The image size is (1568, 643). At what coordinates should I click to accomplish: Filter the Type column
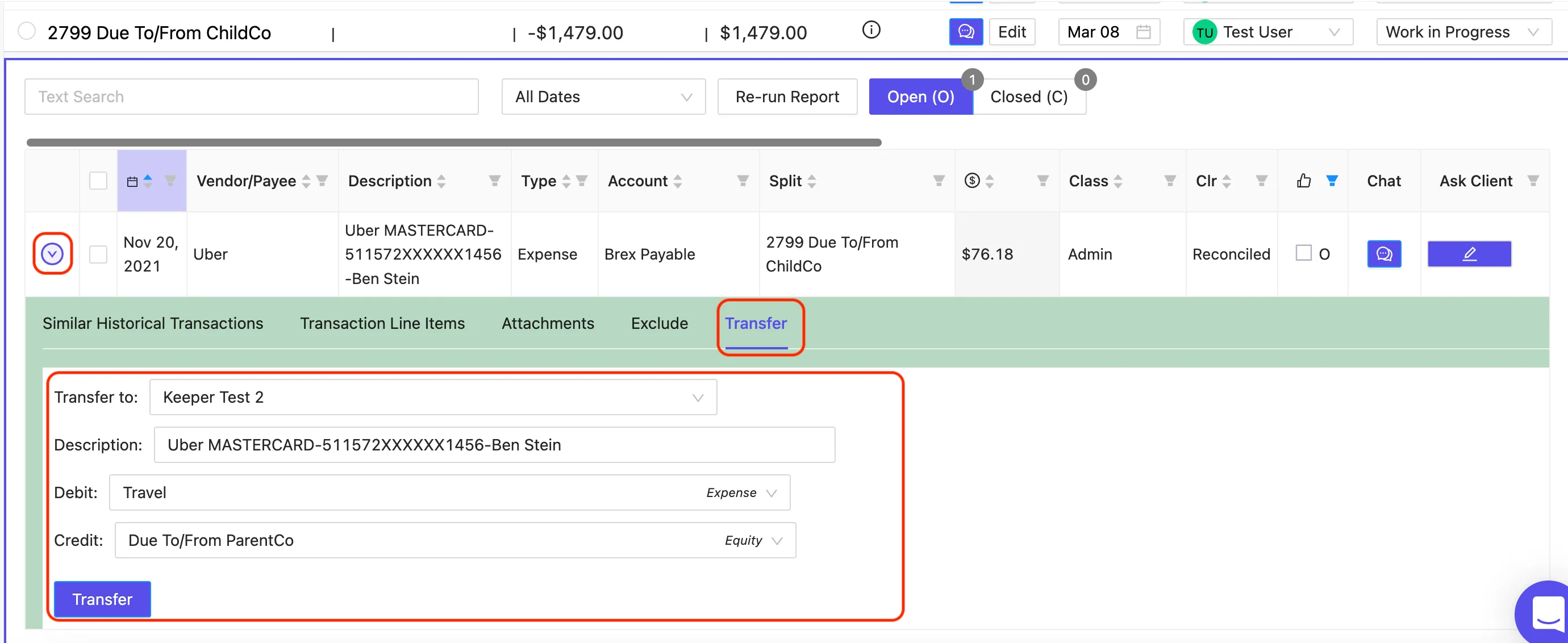582,181
